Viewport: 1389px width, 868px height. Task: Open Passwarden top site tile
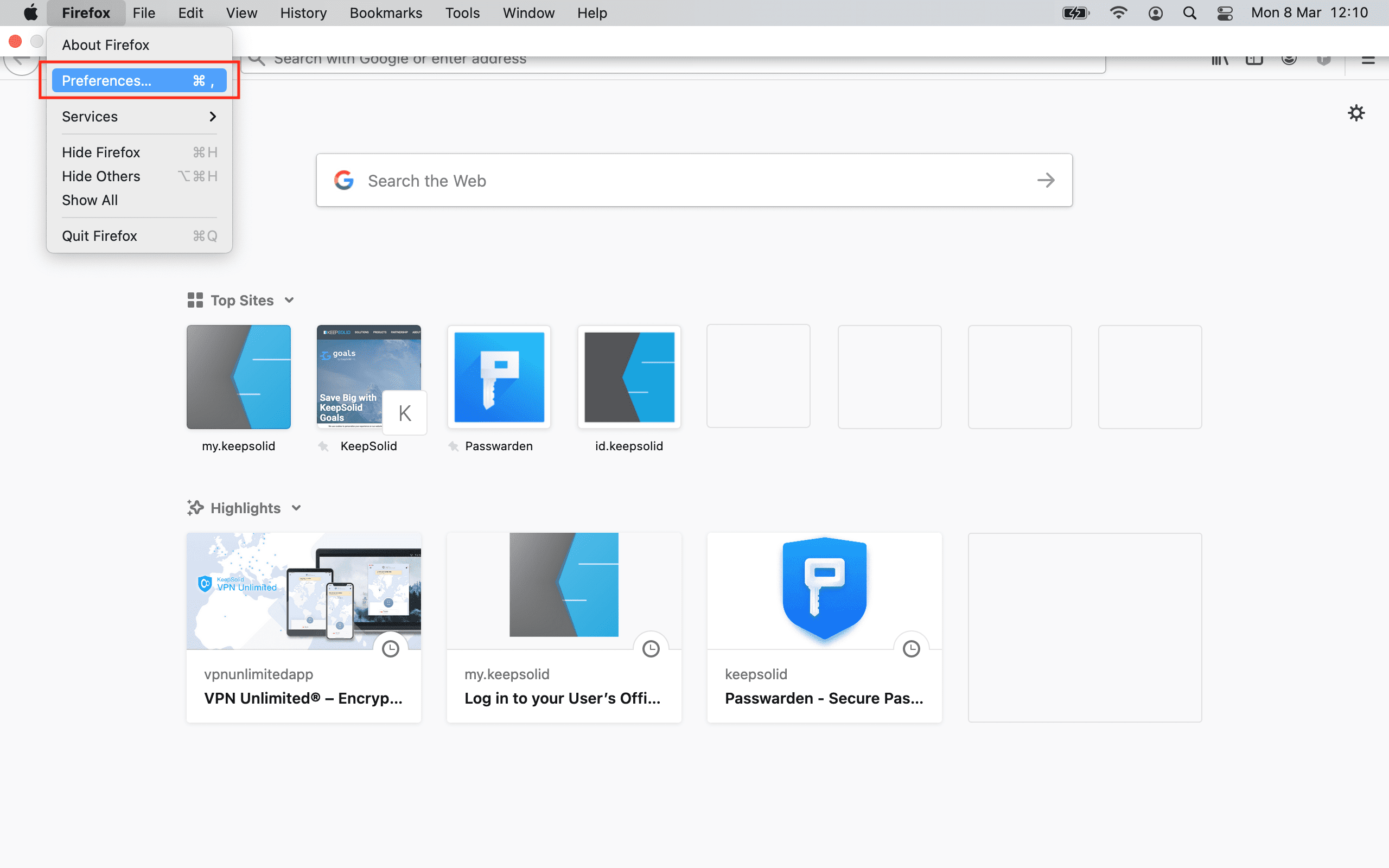tap(499, 376)
